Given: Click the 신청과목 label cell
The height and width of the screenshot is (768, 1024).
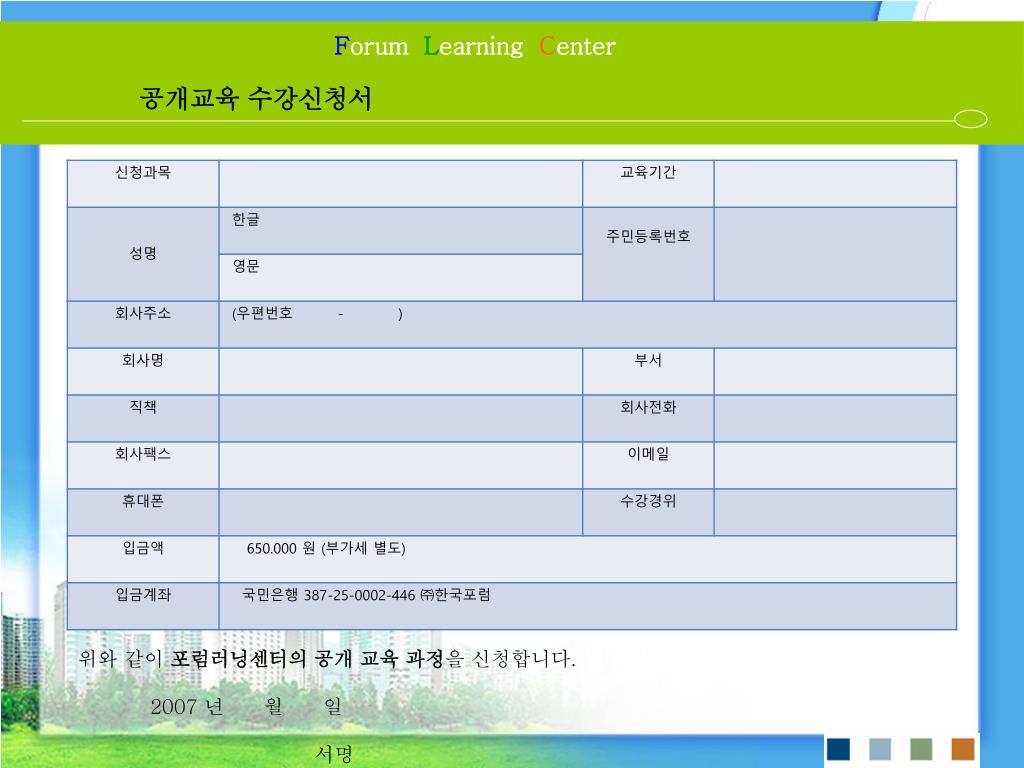Looking at the screenshot, I should pos(143,184).
